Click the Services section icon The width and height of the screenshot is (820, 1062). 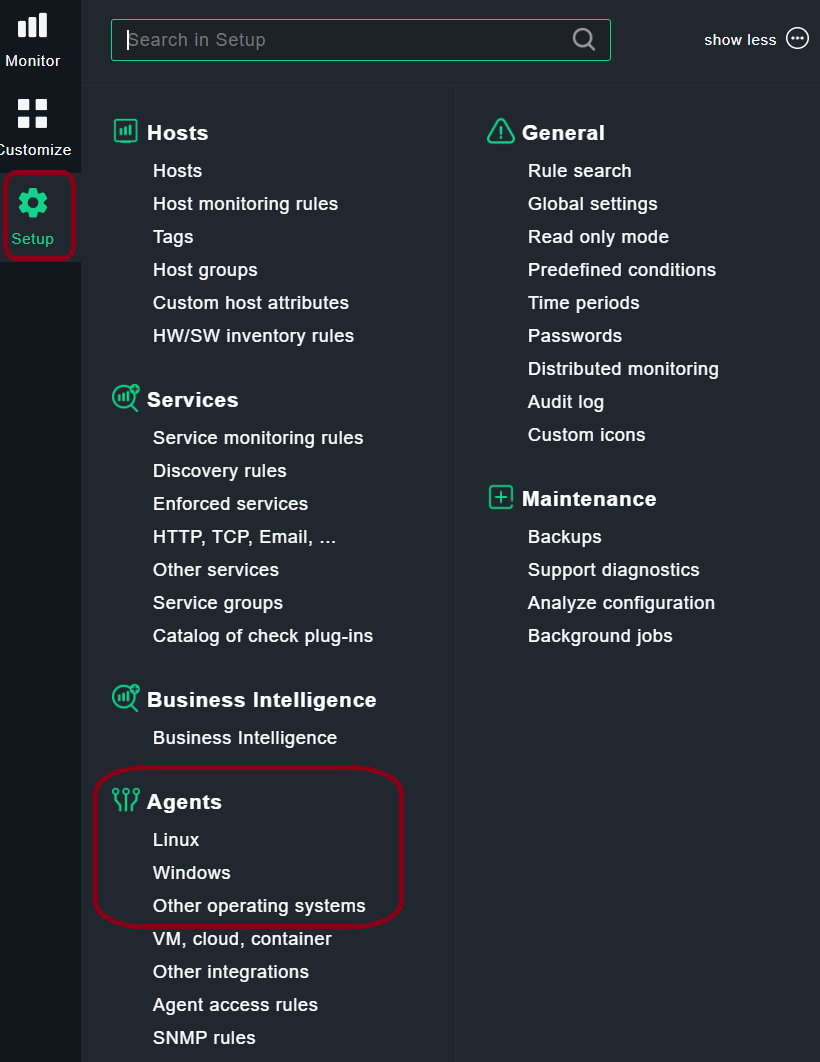[x=125, y=397]
